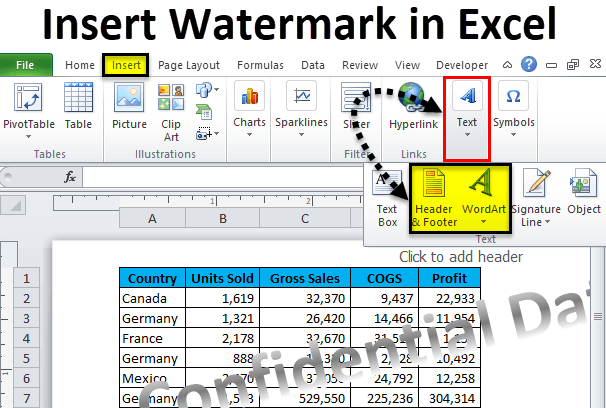Insert a Slicer filter

[x=356, y=105]
